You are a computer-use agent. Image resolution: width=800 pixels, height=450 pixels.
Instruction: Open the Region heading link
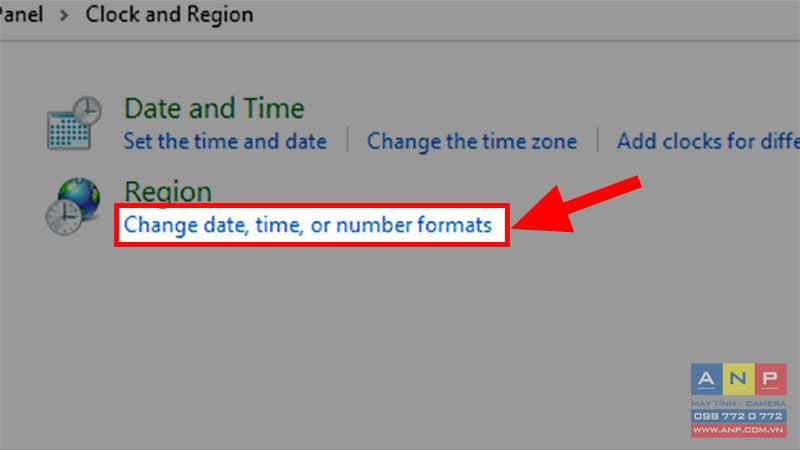pyautogui.click(x=168, y=192)
